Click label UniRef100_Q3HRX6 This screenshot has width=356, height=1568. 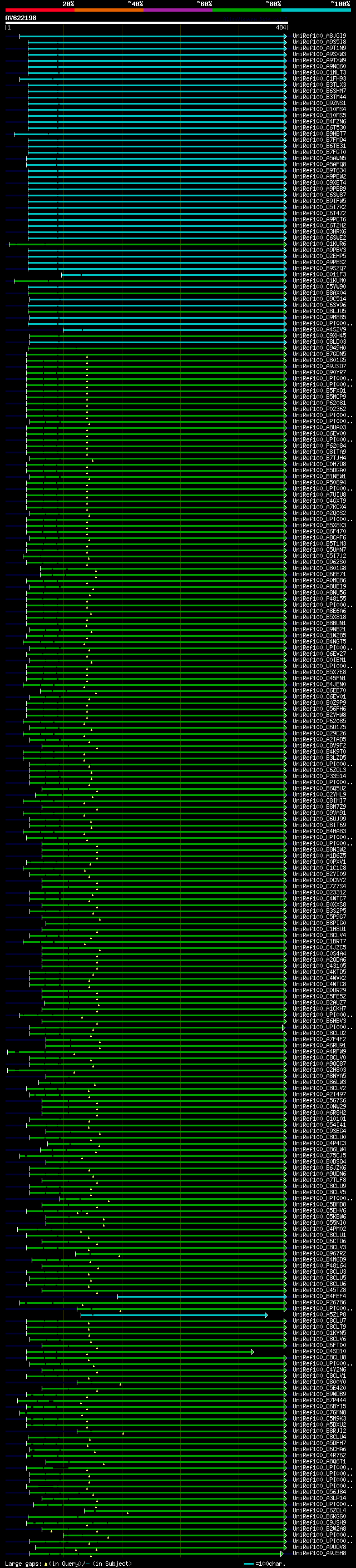coord(319,231)
